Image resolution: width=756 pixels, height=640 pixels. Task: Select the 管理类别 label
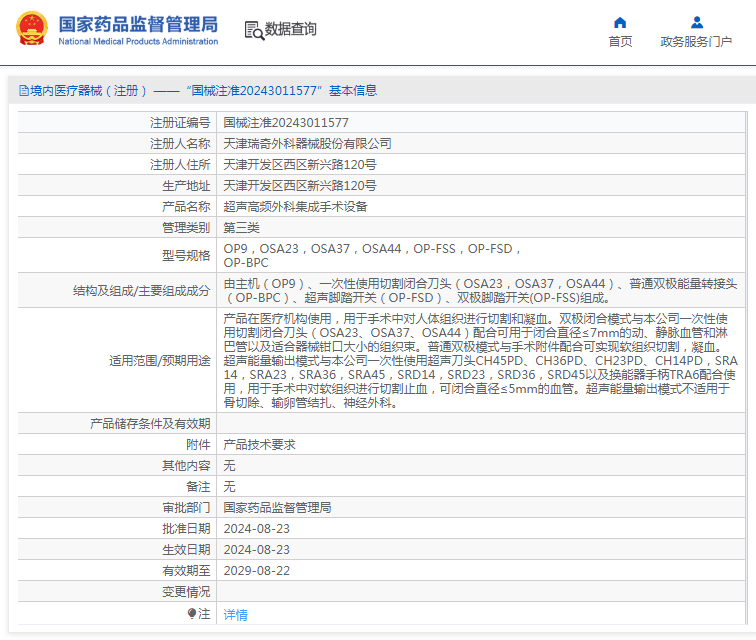[x=186, y=228]
